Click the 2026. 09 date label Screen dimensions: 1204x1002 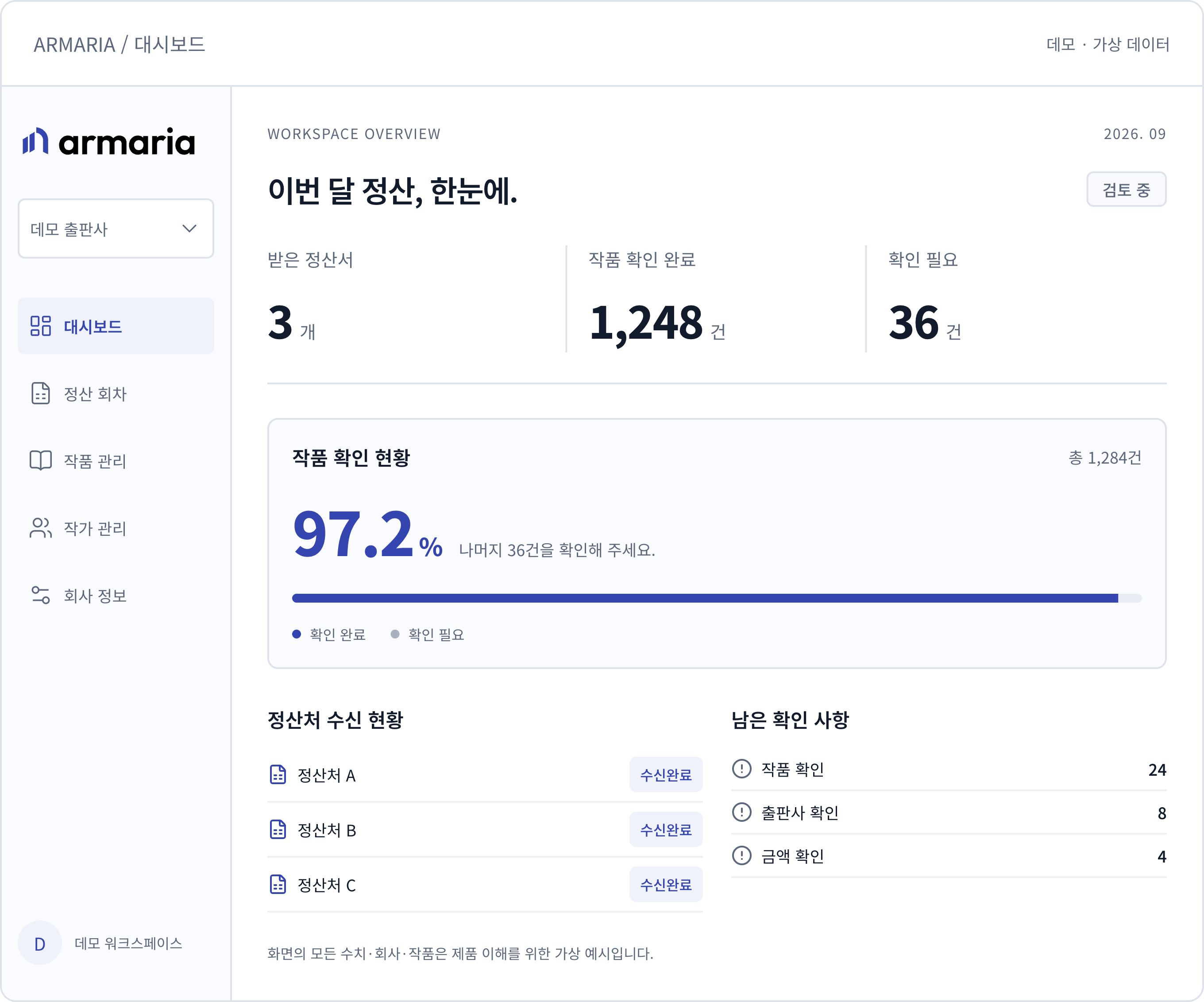point(1135,134)
